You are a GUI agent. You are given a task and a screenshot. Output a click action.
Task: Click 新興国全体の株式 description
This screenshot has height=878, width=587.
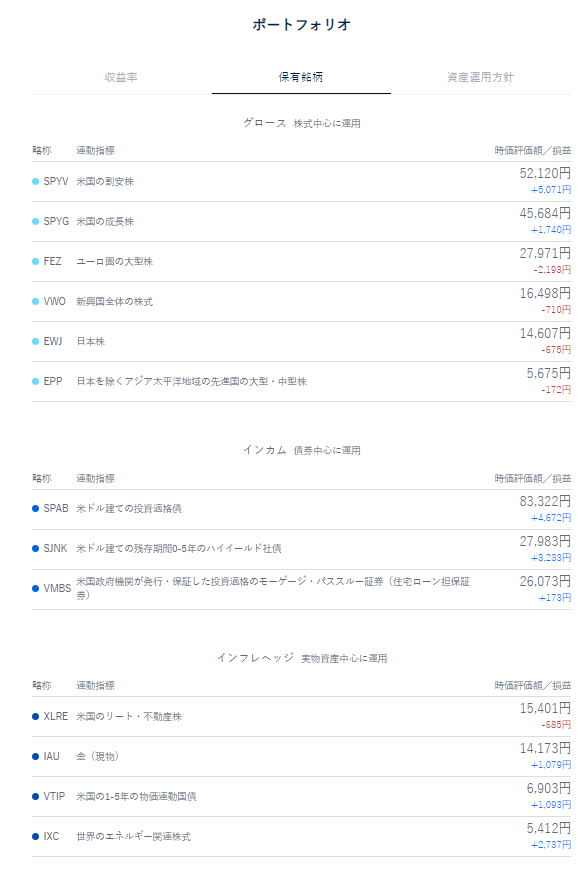pyautogui.click(x=114, y=301)
